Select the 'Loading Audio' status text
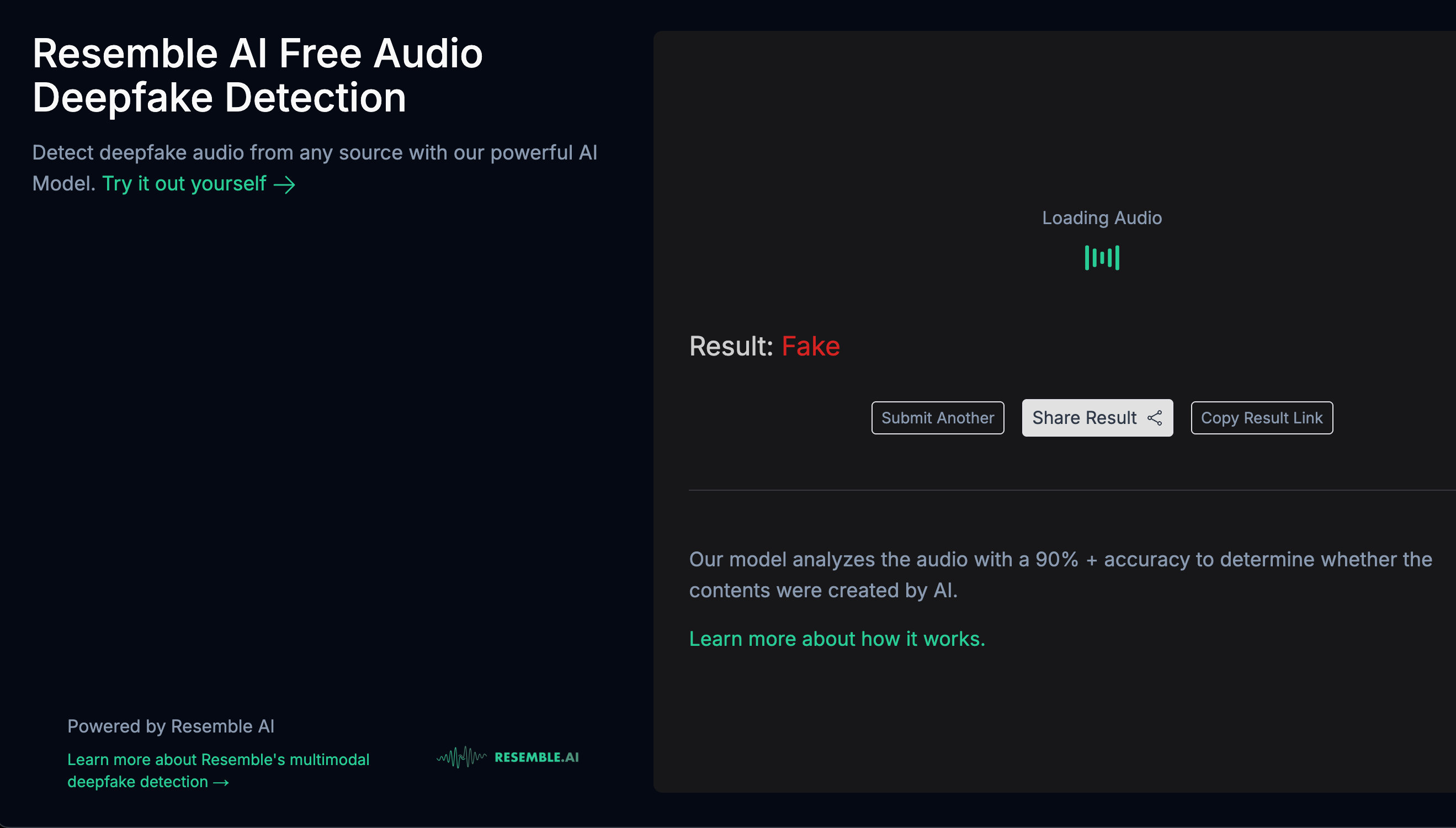 [x=1102, y=218]
